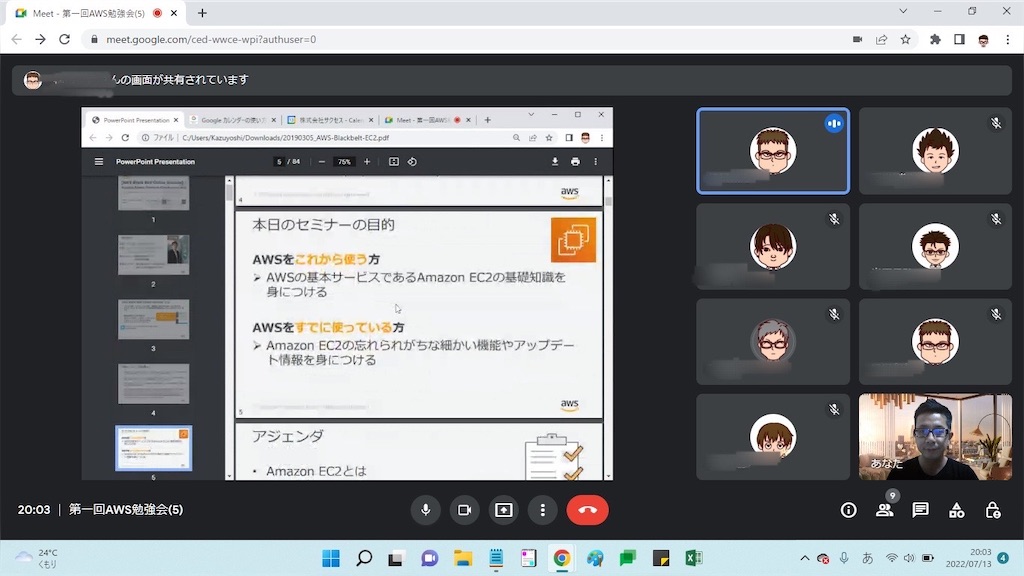Open a new Chrome tab
Image resolution: width=1024 pixels, height=576 pixels.
click(202, 13)
